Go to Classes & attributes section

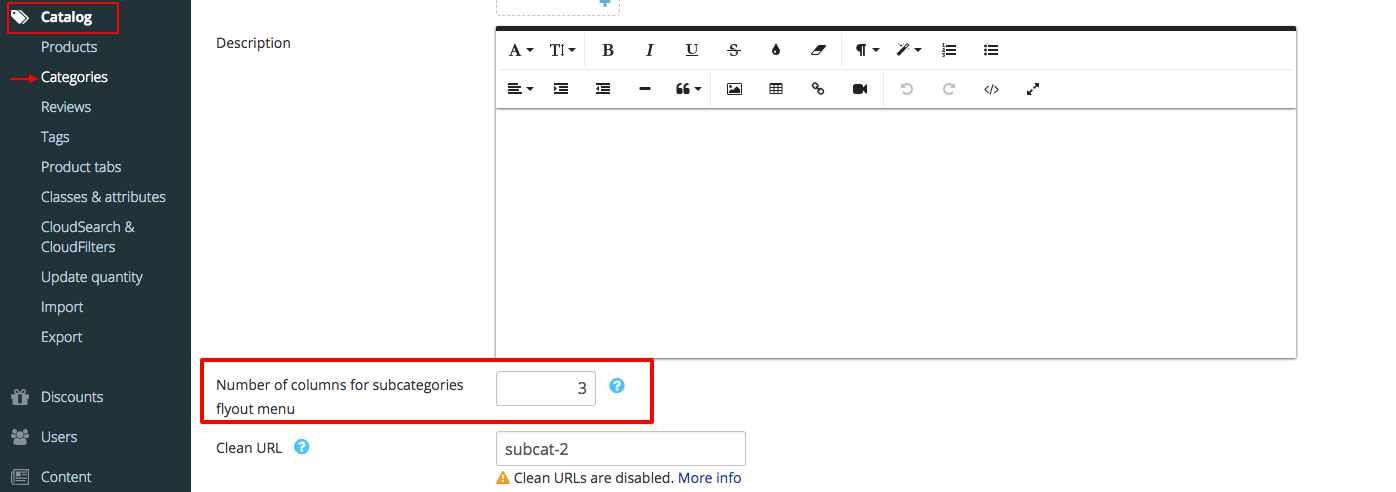pyautogui.click(x=103, y=197)
